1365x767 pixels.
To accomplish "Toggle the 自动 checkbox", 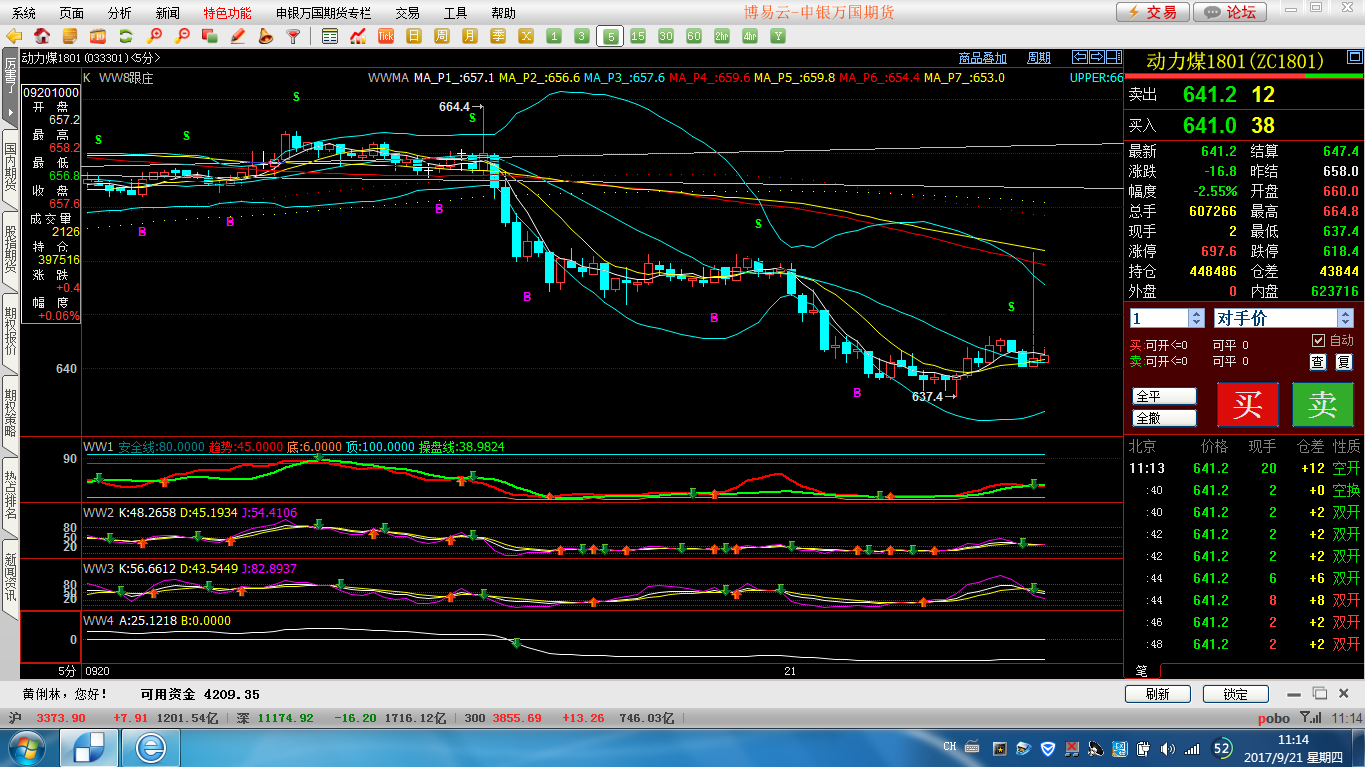I will point(1318,341).
